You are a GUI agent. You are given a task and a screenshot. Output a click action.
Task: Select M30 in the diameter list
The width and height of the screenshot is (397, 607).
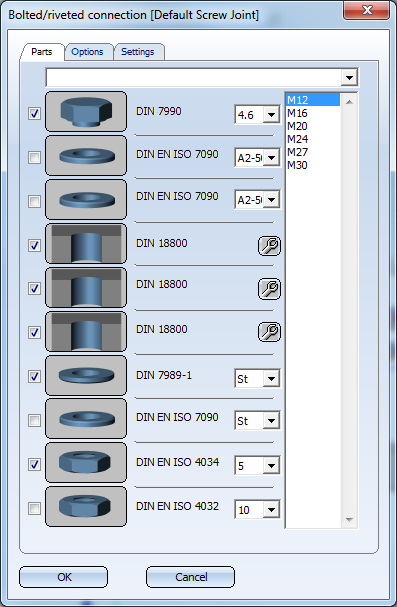[313, 165]
